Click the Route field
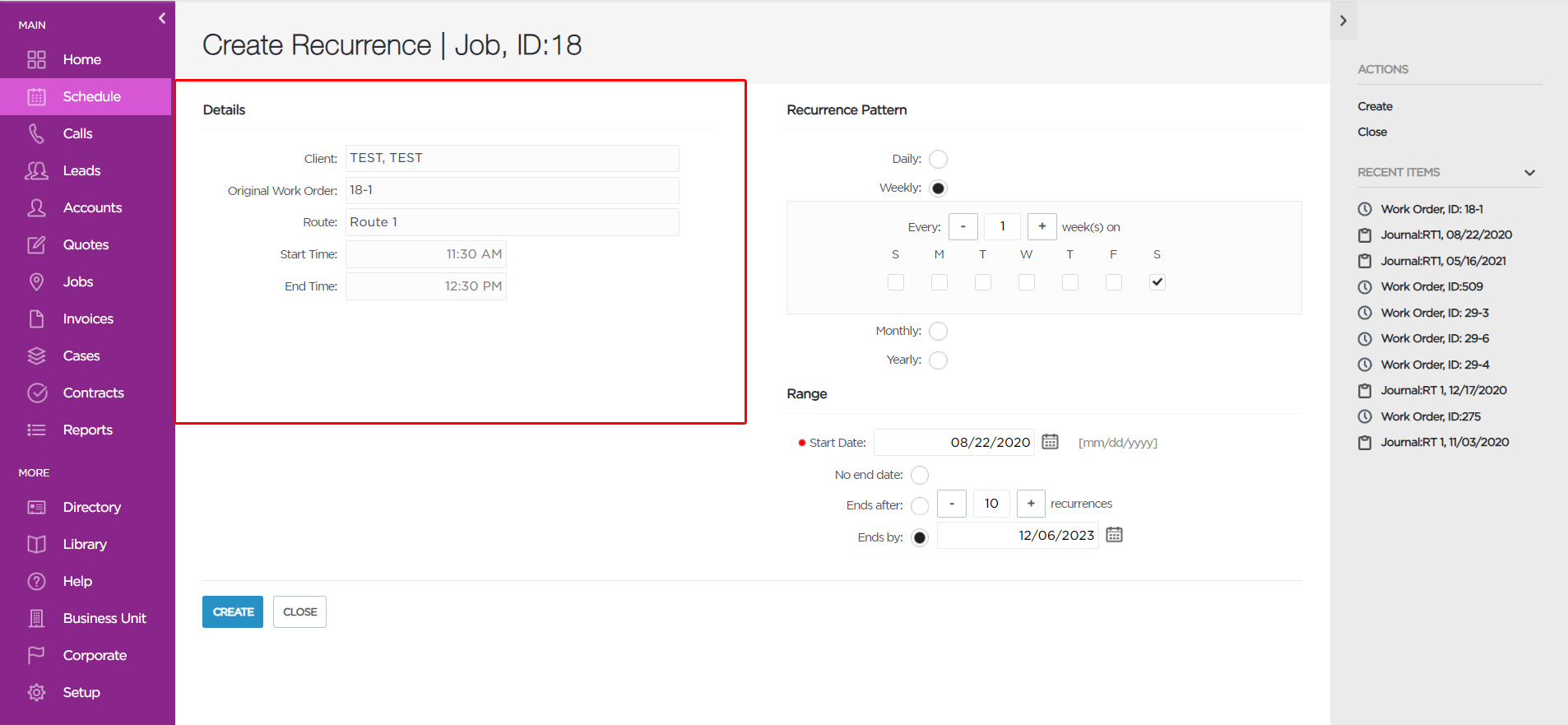 click(x=513, y=222)
